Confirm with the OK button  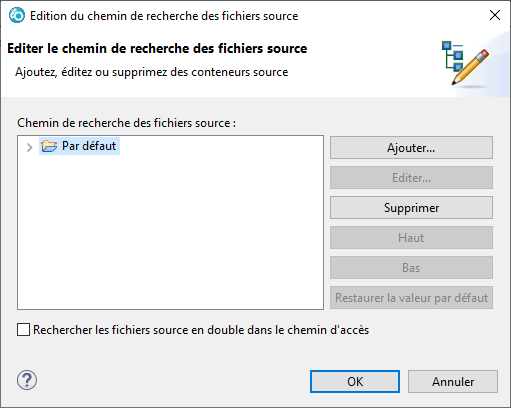[355, 382]
